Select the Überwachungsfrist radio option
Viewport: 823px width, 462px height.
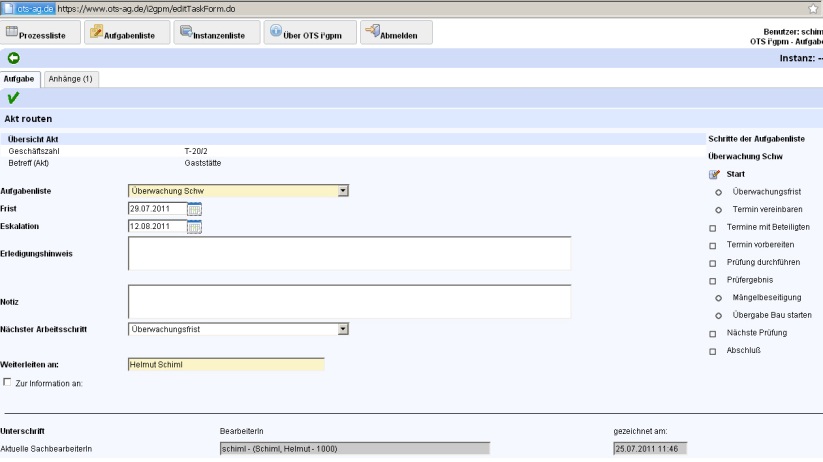(x=718, y=191)
